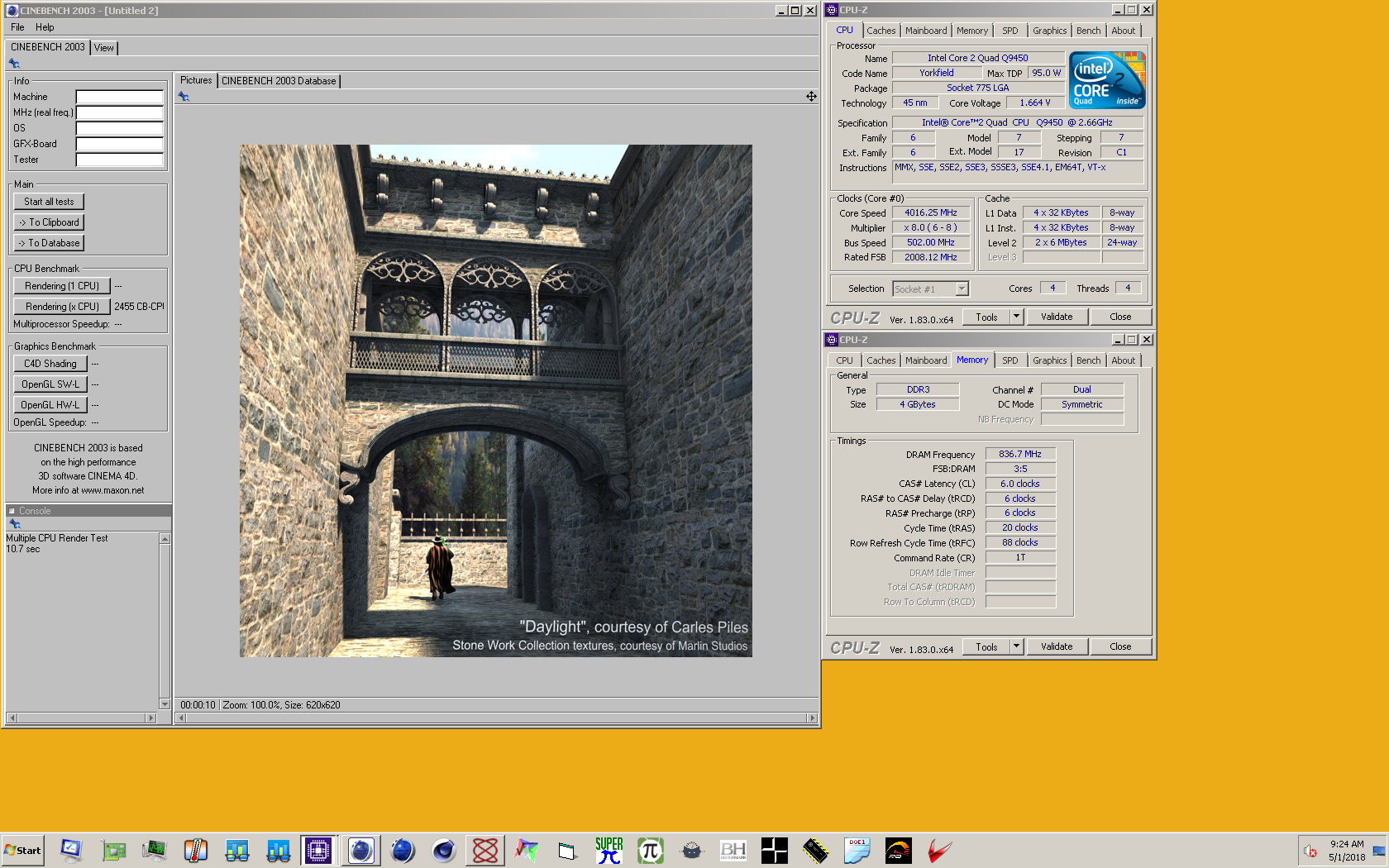The image size is (1389, 868).
Task: Click the pin icon in Pictures panel
Action: pos(184,97)
